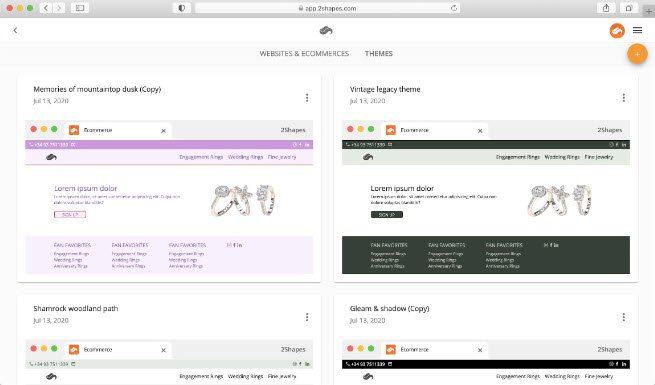The image size is (655, 385).
Task: Open options for Shamrock woodland path
Action: [x=307, y=317]
